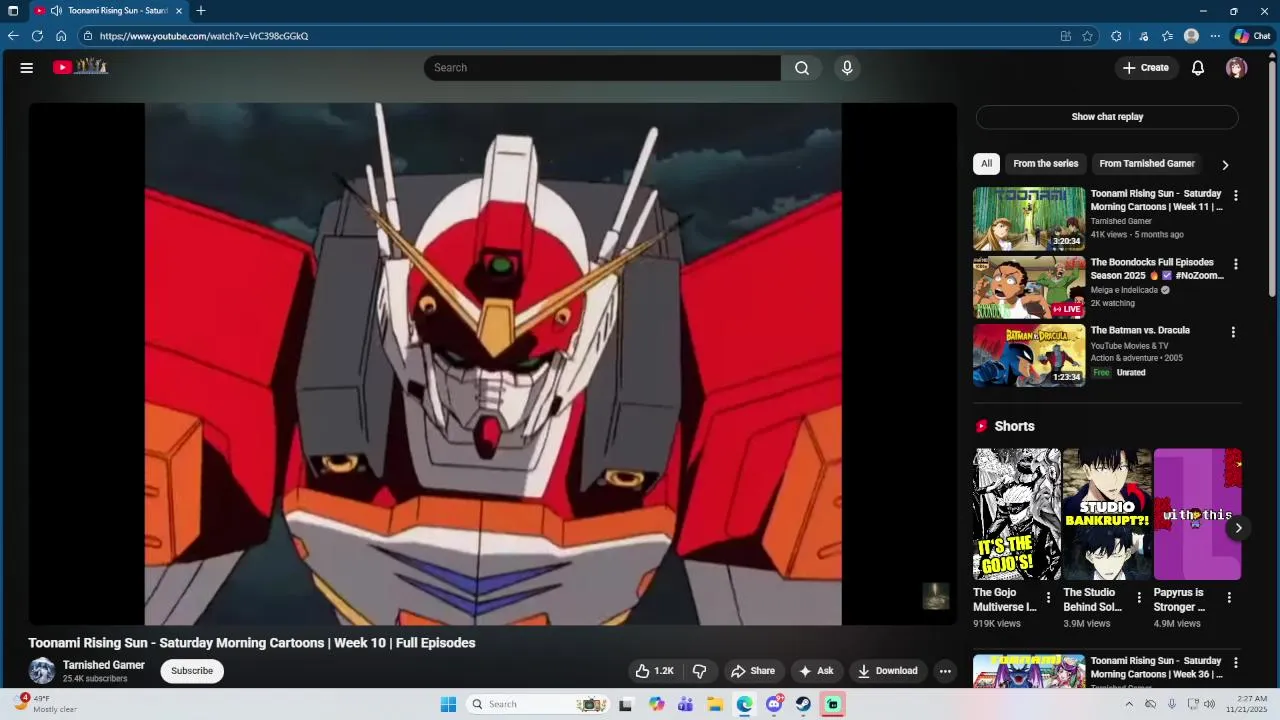Click the search magnifier button

pos(802,68)
